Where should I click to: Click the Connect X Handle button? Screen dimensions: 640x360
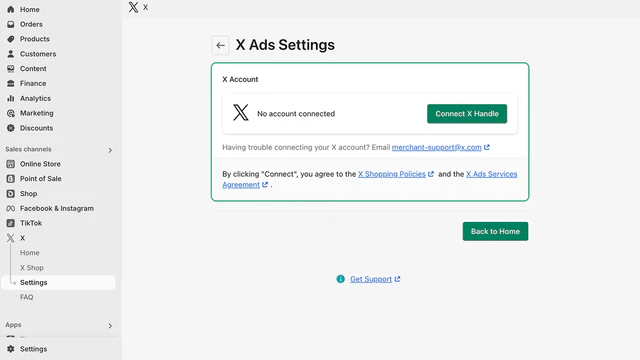(467, 113)
